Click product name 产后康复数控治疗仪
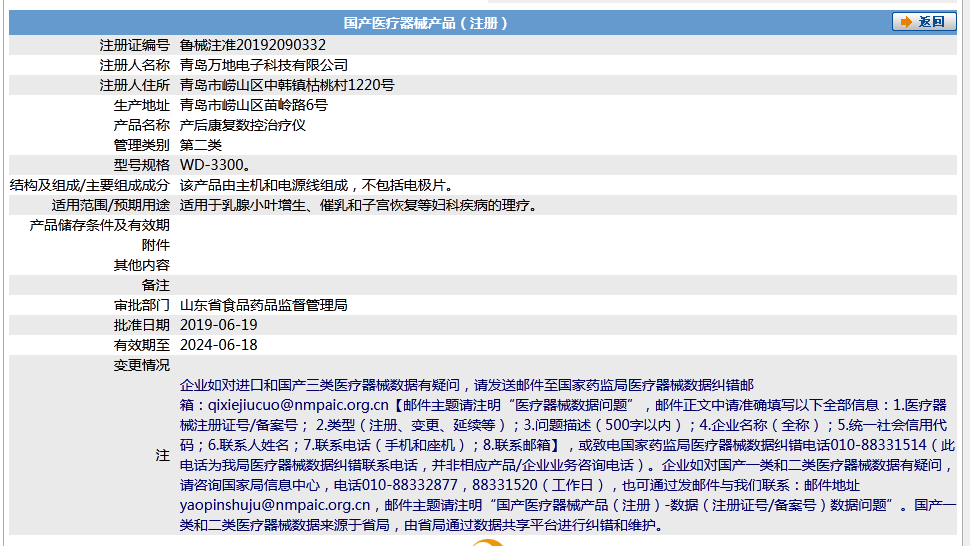The height and width of the screenshot is (546, 970). [242, 125]
